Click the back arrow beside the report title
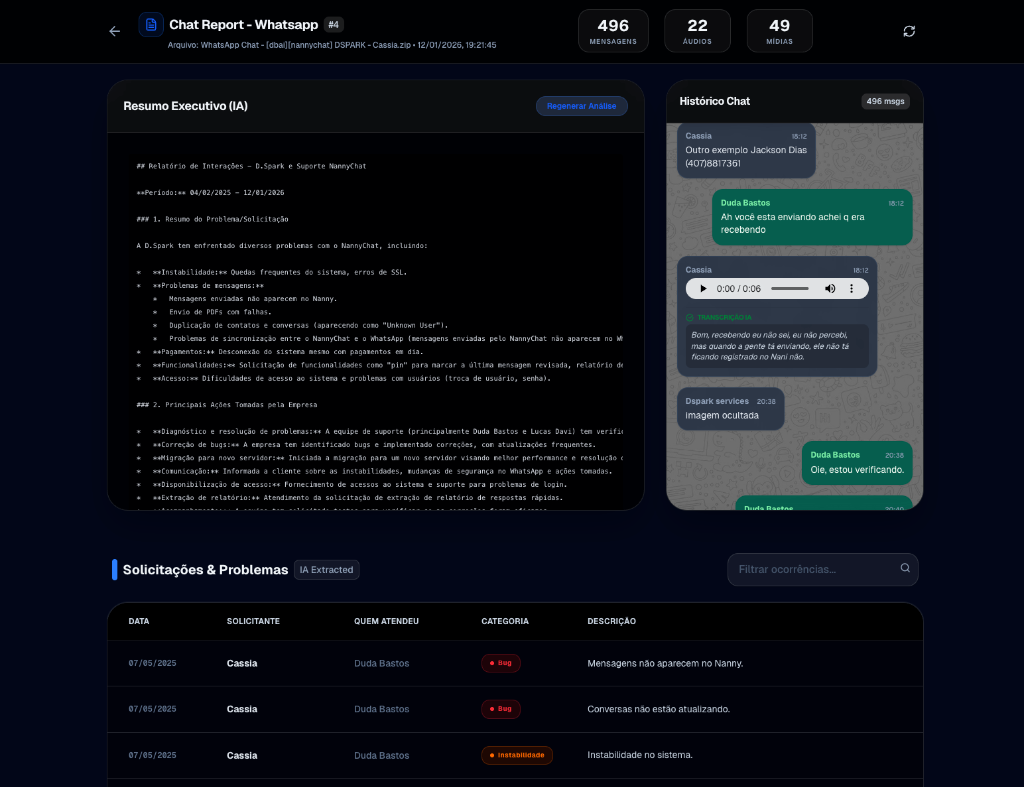This screenshot has height=787, width=1024. pyautogui.click(x=114, y=31)
